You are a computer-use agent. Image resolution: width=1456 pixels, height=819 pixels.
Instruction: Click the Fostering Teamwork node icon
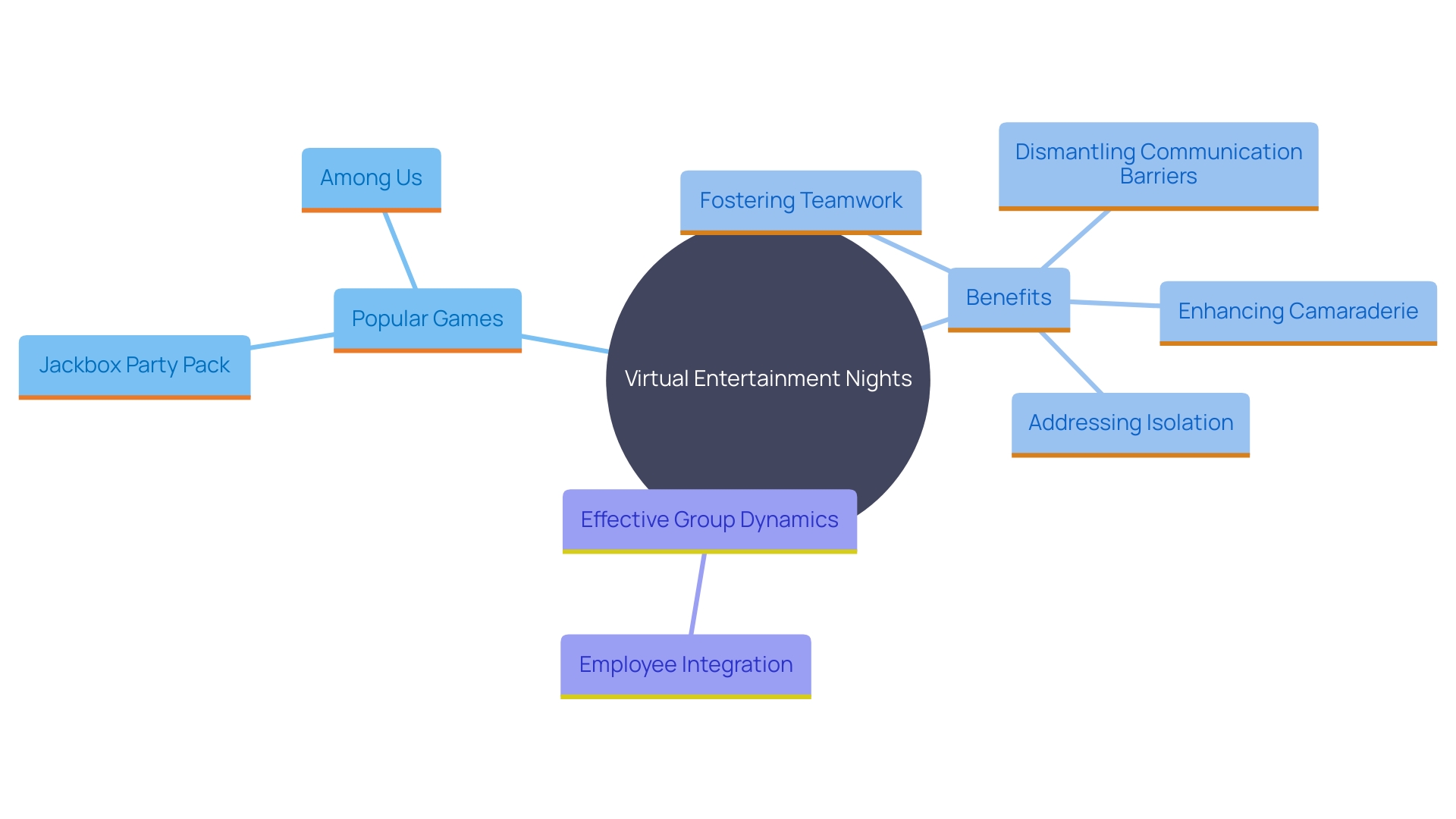[x=799, y=200]
